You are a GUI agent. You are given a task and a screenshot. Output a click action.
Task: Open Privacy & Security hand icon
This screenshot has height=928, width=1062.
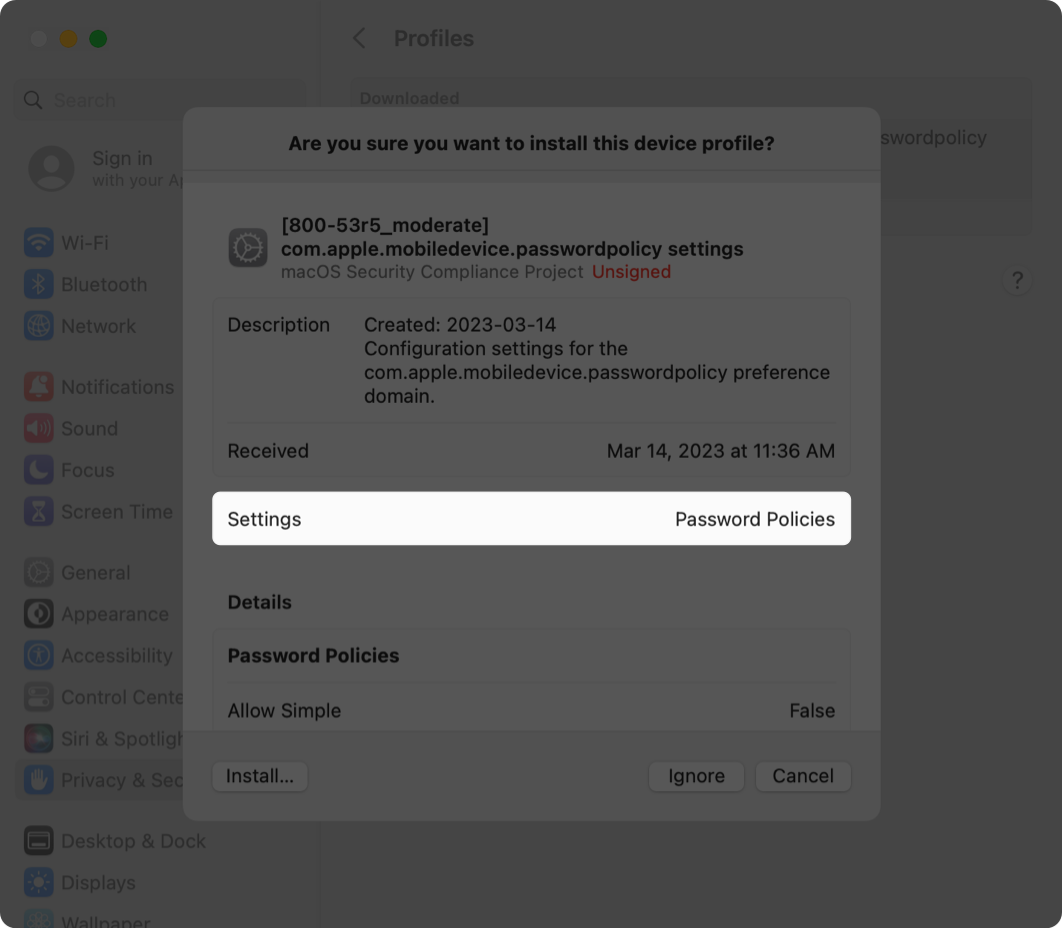tap(39, 780)
